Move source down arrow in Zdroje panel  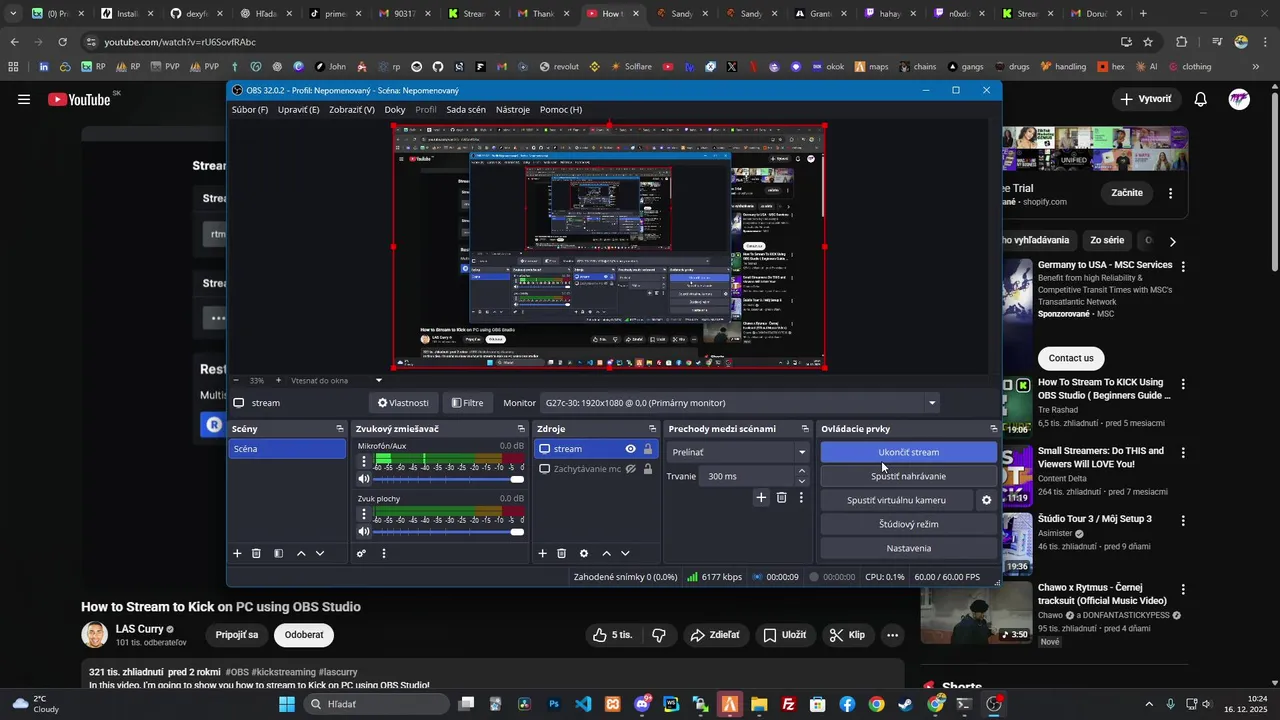[625, 553]
